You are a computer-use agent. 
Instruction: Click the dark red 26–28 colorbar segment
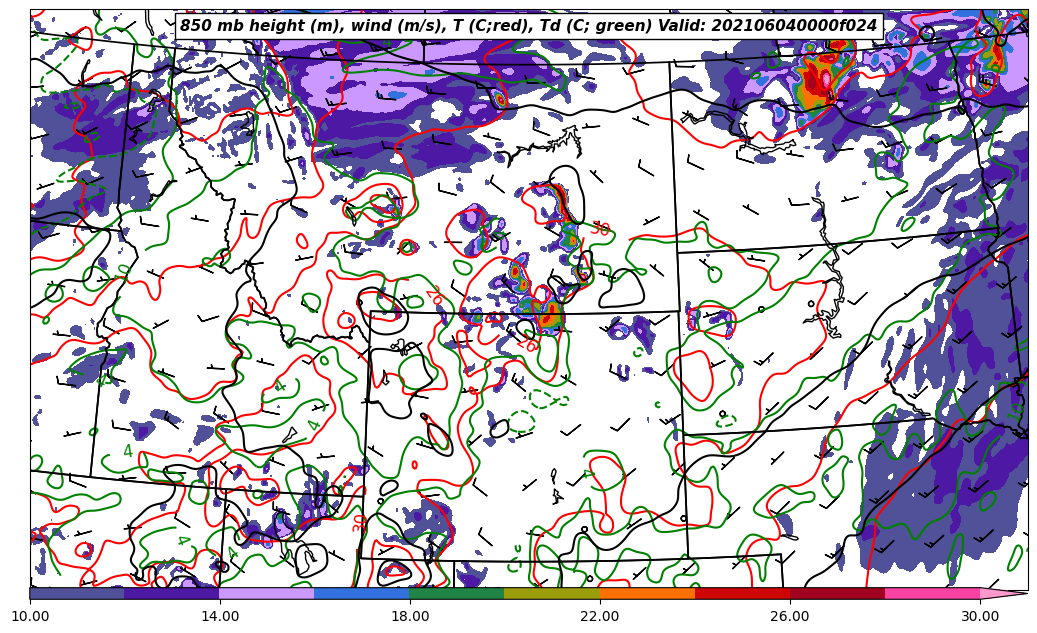(x=837, y=593)
